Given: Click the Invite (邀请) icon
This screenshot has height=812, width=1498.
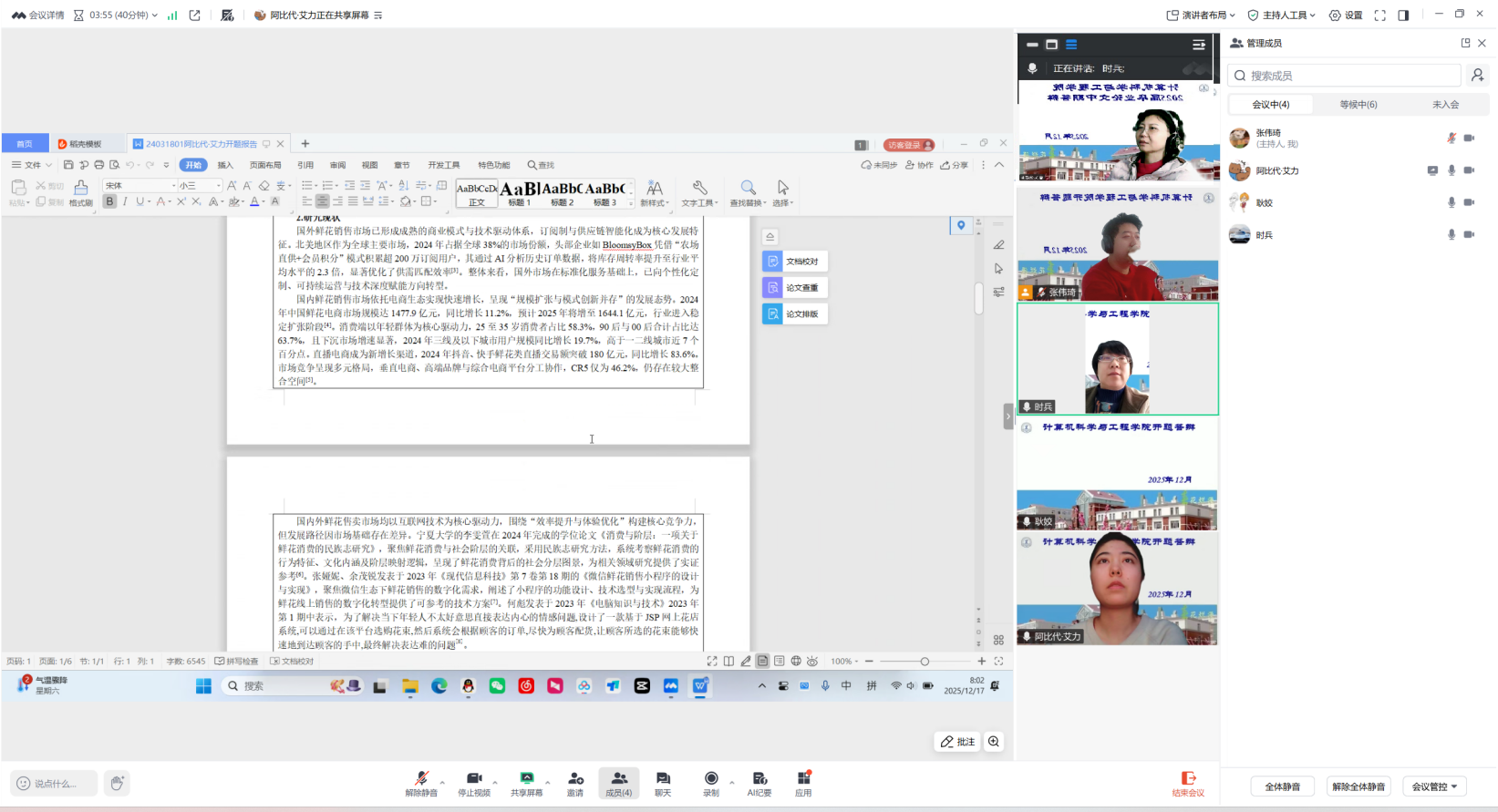Looking at the screenshot, I should click(575, 783).
